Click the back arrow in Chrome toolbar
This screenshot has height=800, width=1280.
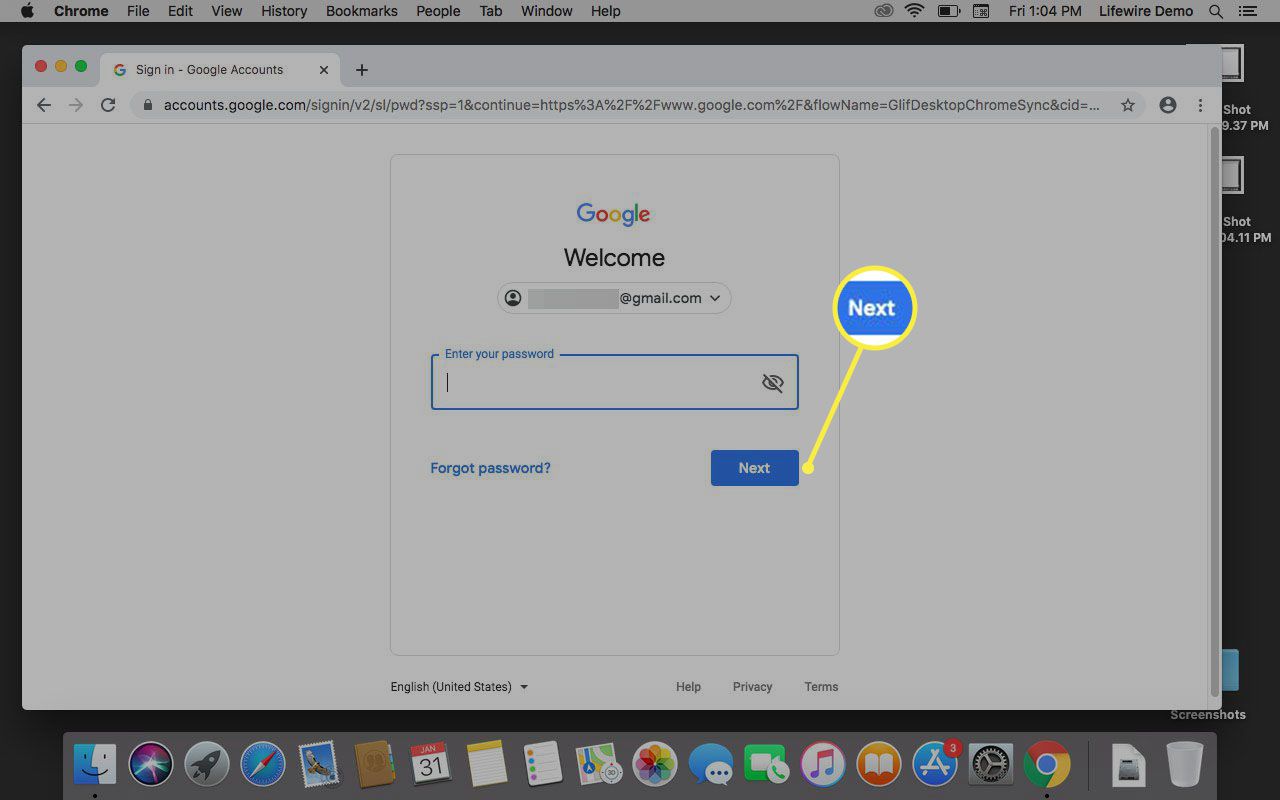(43, 105)
